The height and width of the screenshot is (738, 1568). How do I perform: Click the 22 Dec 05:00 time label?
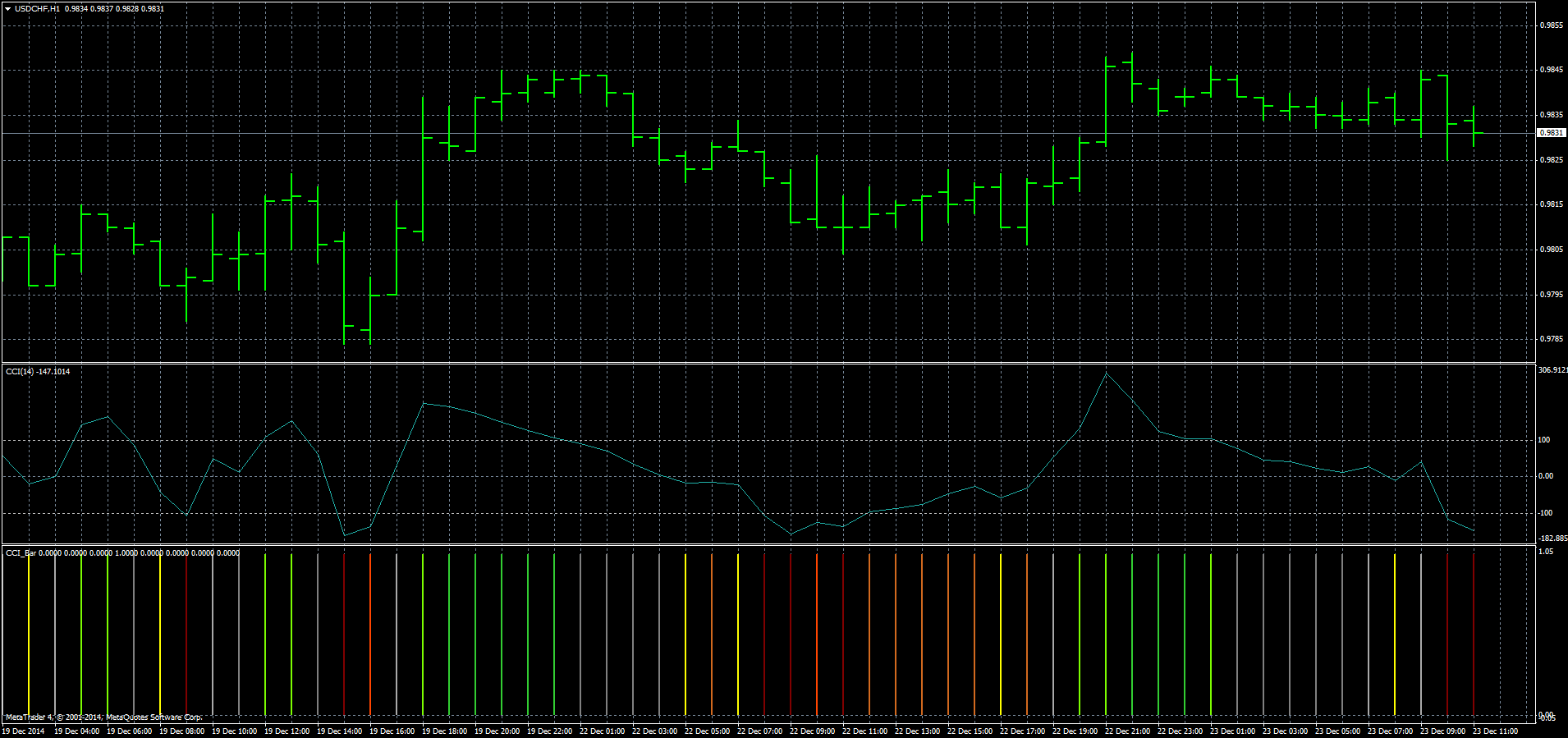click(x=707, y=731)
